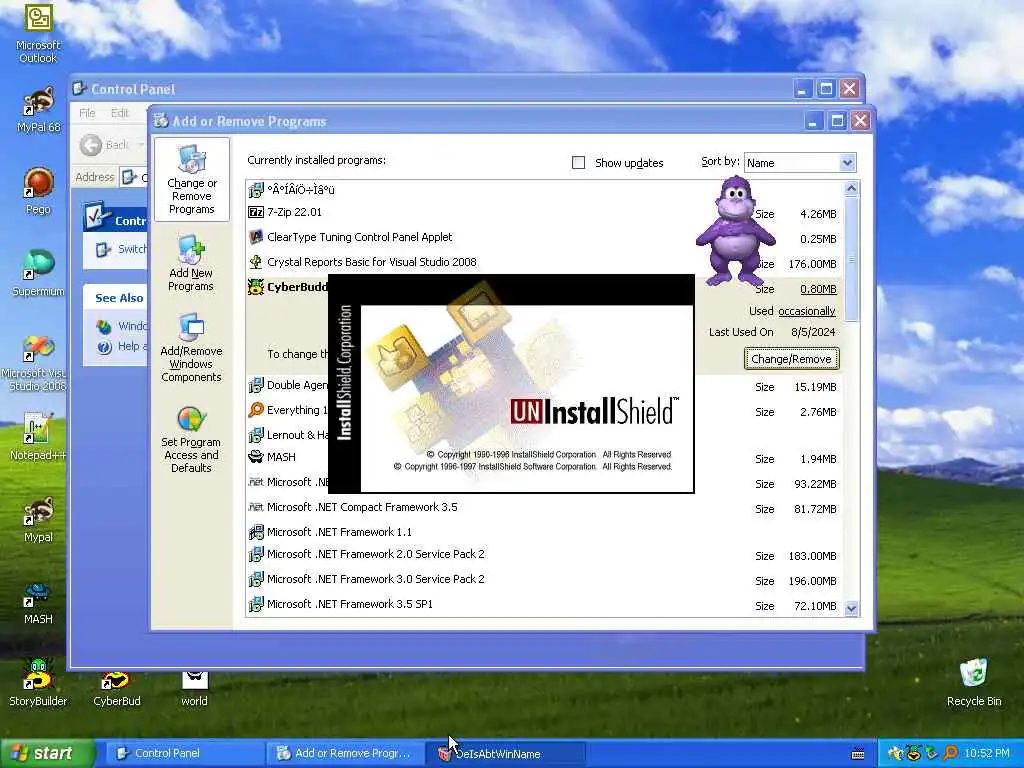The width and height of the screenshot is (1024, 768).
Task: Switch to DeIsAbtWinName taskbar button
Action: click(x=505, y=754)
